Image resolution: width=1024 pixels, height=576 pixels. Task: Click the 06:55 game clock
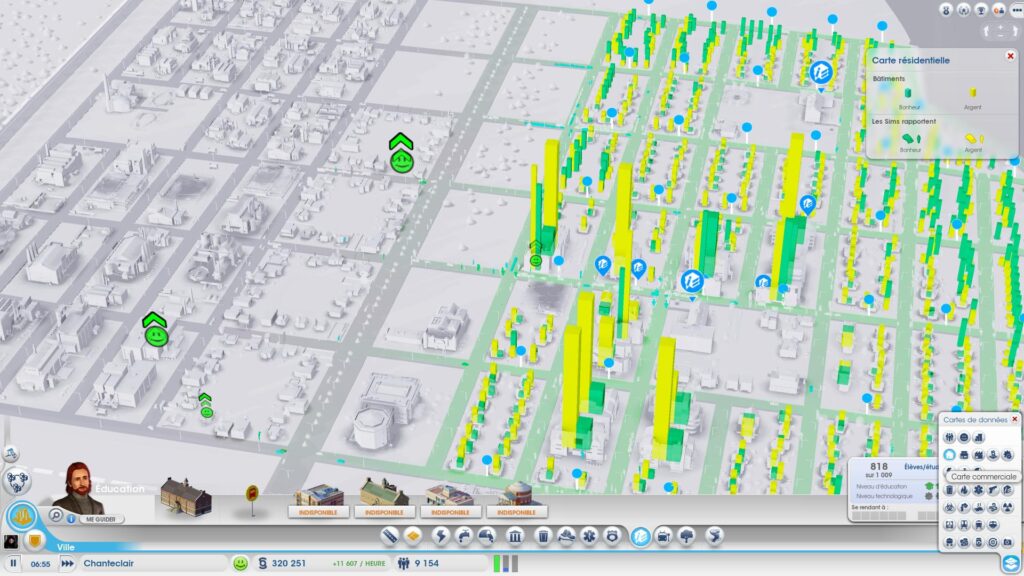(x=40, y=564)
